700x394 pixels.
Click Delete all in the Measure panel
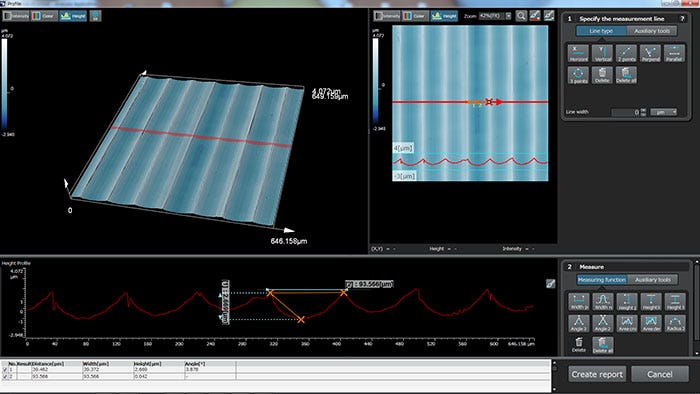click(603, 345)
